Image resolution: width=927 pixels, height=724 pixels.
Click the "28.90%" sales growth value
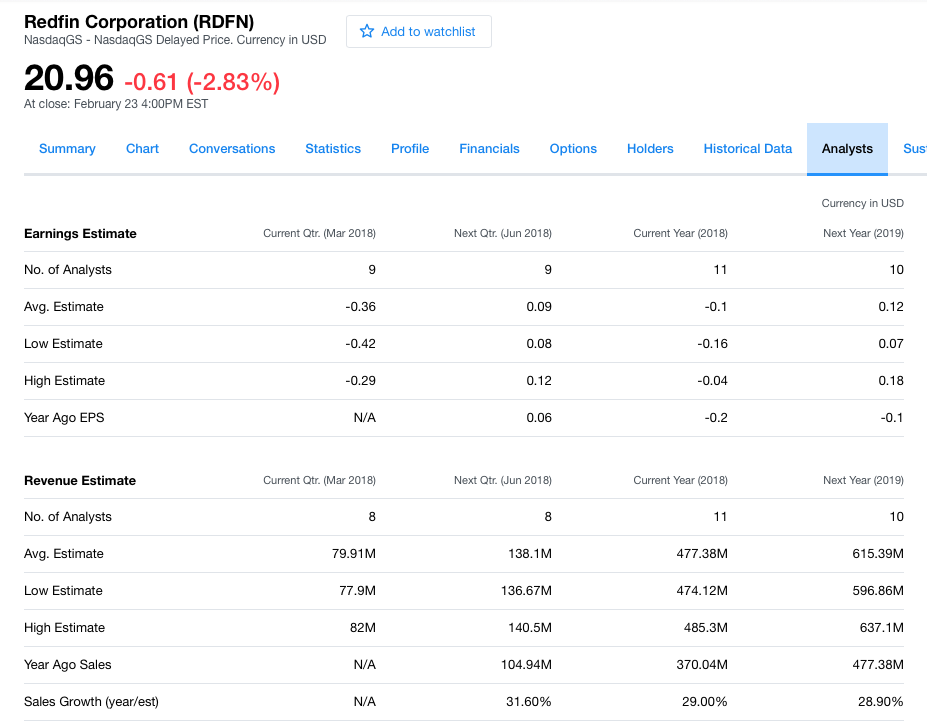click(881, 702)
